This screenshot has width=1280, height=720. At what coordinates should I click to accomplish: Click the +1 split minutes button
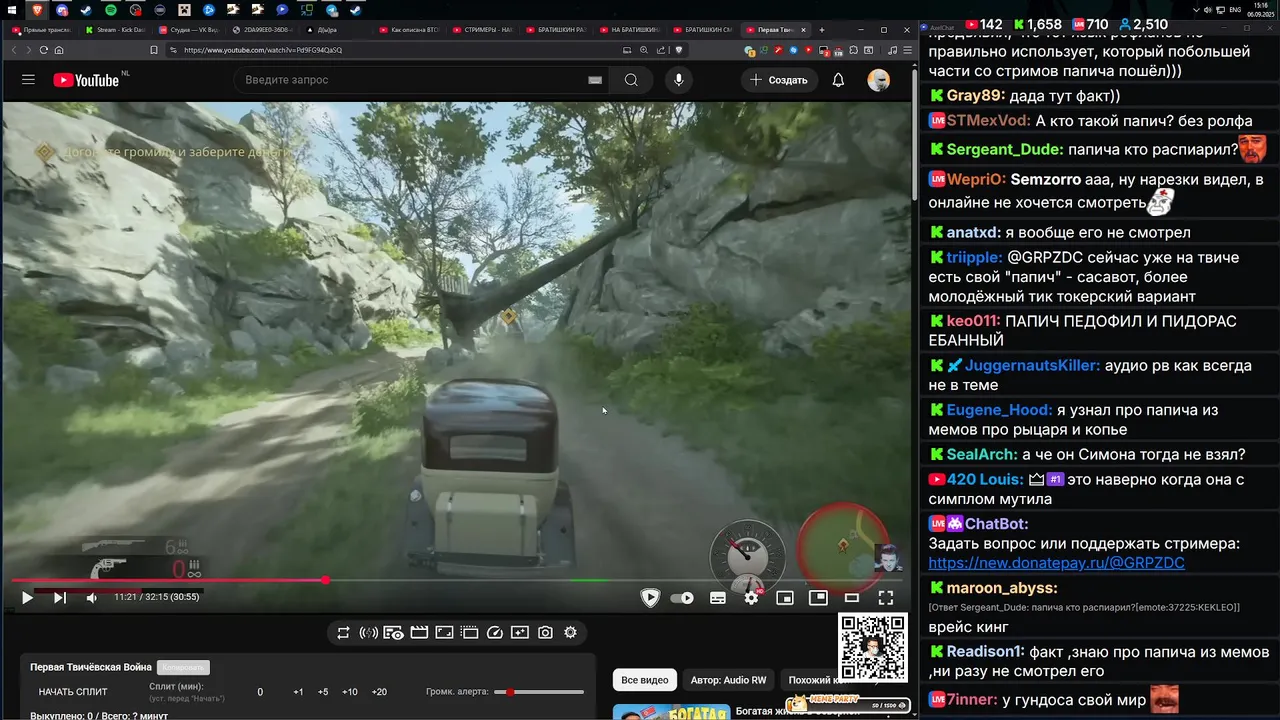[298, 692]
